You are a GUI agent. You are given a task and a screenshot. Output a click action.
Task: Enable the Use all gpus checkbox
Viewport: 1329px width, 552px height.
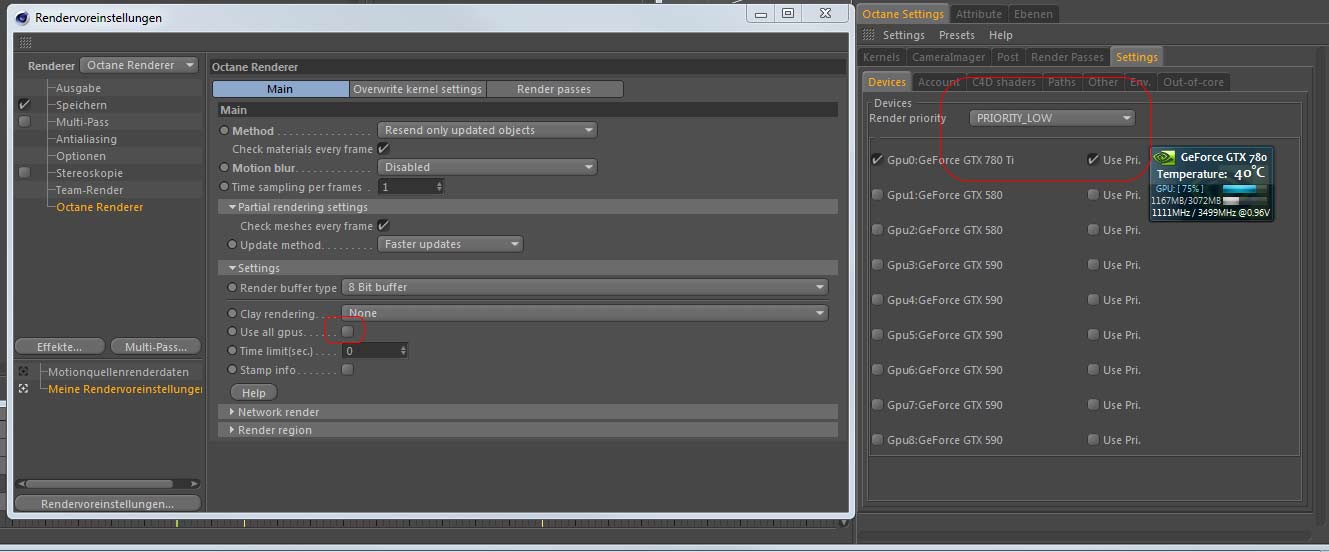pos(347,331)
